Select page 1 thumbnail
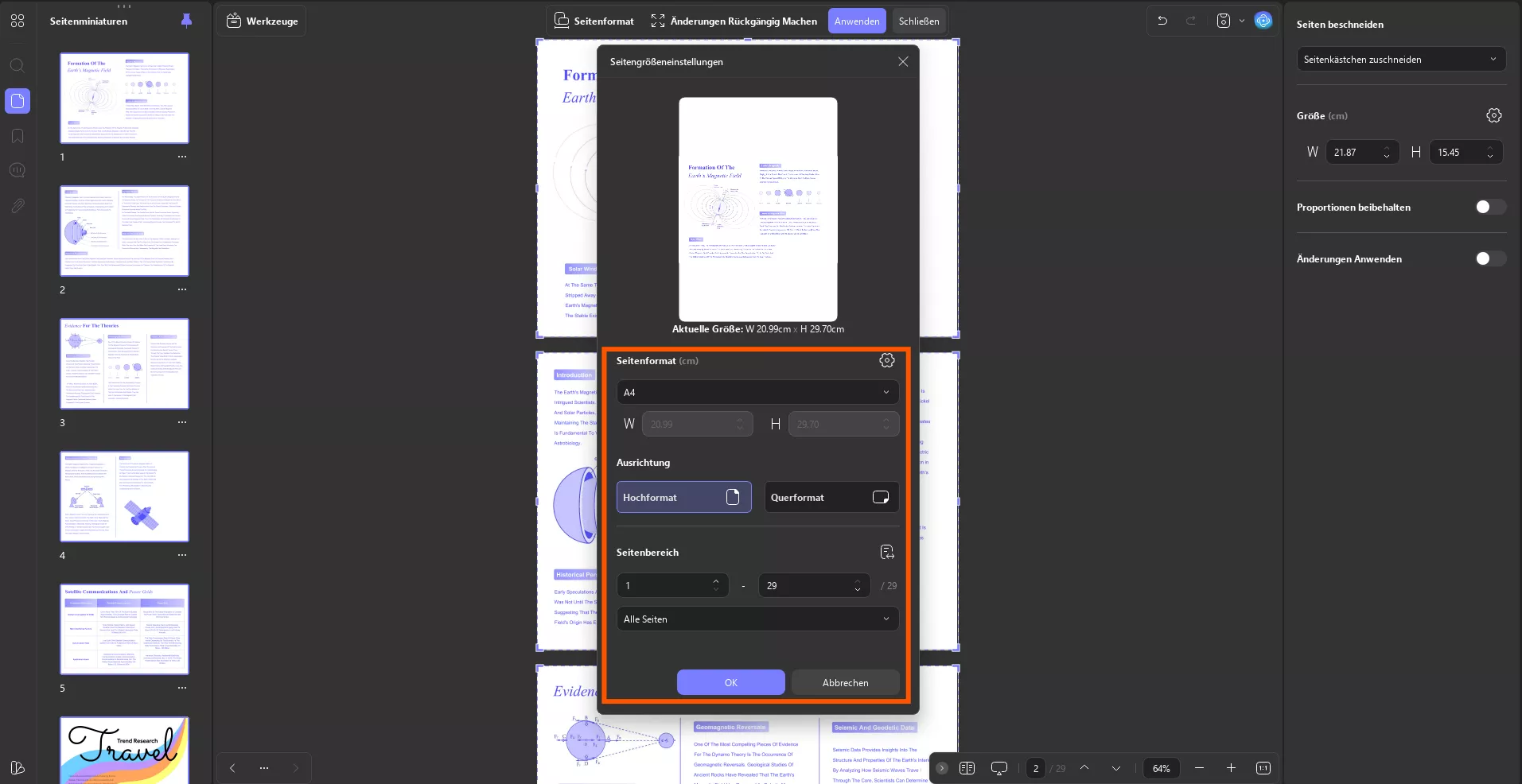The width and height of the screenshot is (1522, 784). point(125,98)
